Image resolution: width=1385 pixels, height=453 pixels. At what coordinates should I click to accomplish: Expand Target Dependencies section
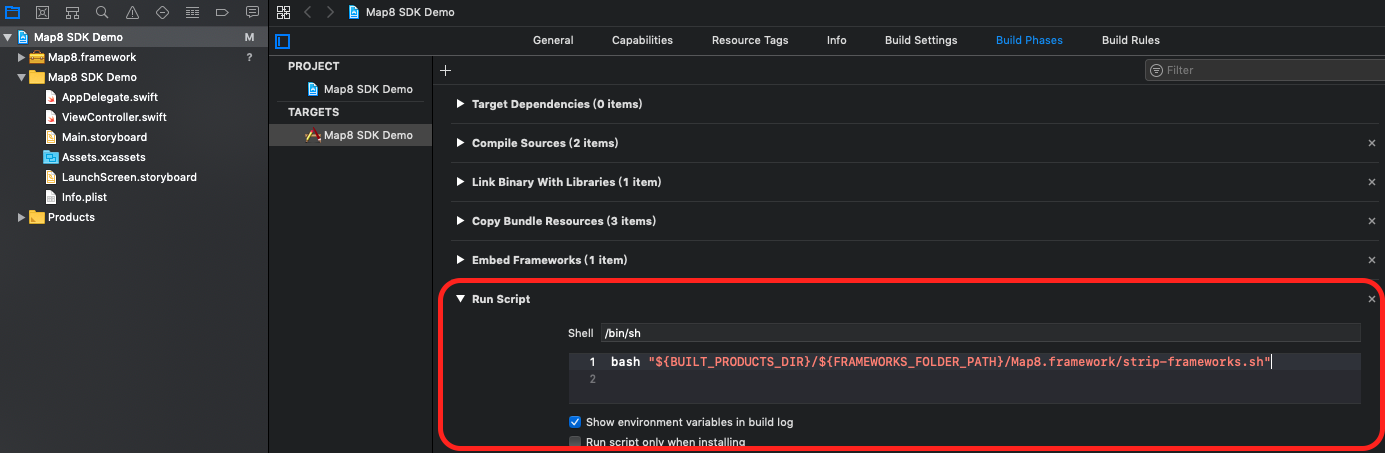(x=461, y=104)
